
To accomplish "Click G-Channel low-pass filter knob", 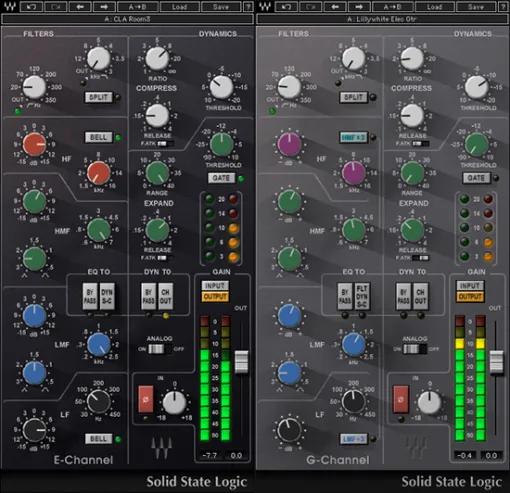I will pos(354,58).
